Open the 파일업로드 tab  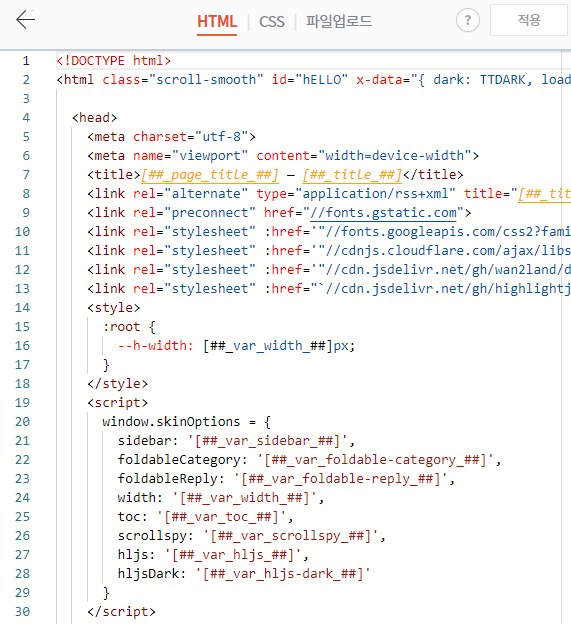(339, 21)
